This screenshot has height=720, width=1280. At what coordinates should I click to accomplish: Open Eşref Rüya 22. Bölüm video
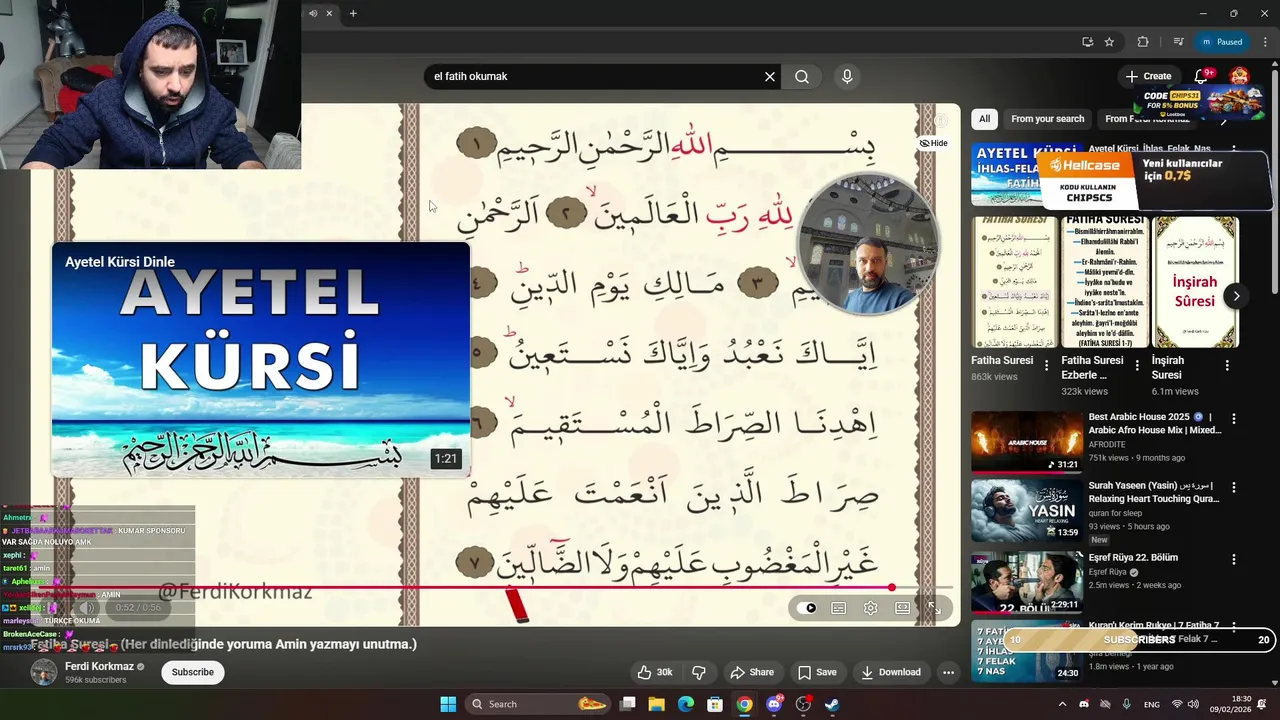[x=1027, y=582]
